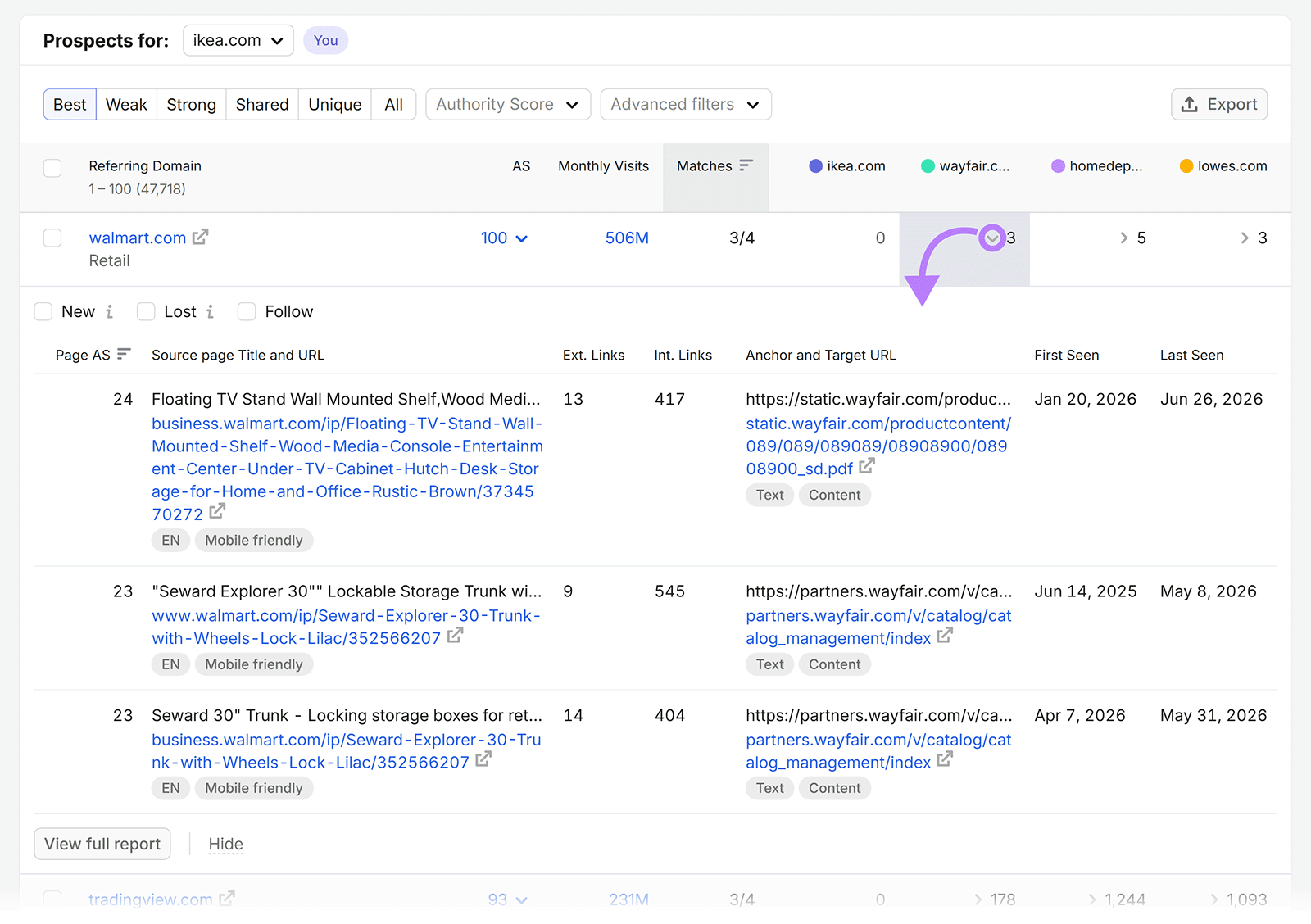1311x924 pixels.
Task: Open static.wayfair.com productcontent target link
Action: pyautogui.click(x=878, y=446)
